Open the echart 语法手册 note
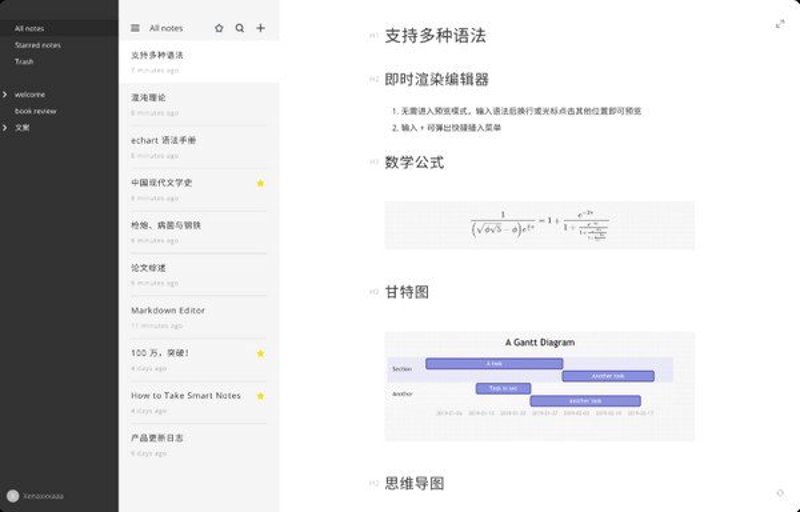800x512 pixels. coord(199,147)
